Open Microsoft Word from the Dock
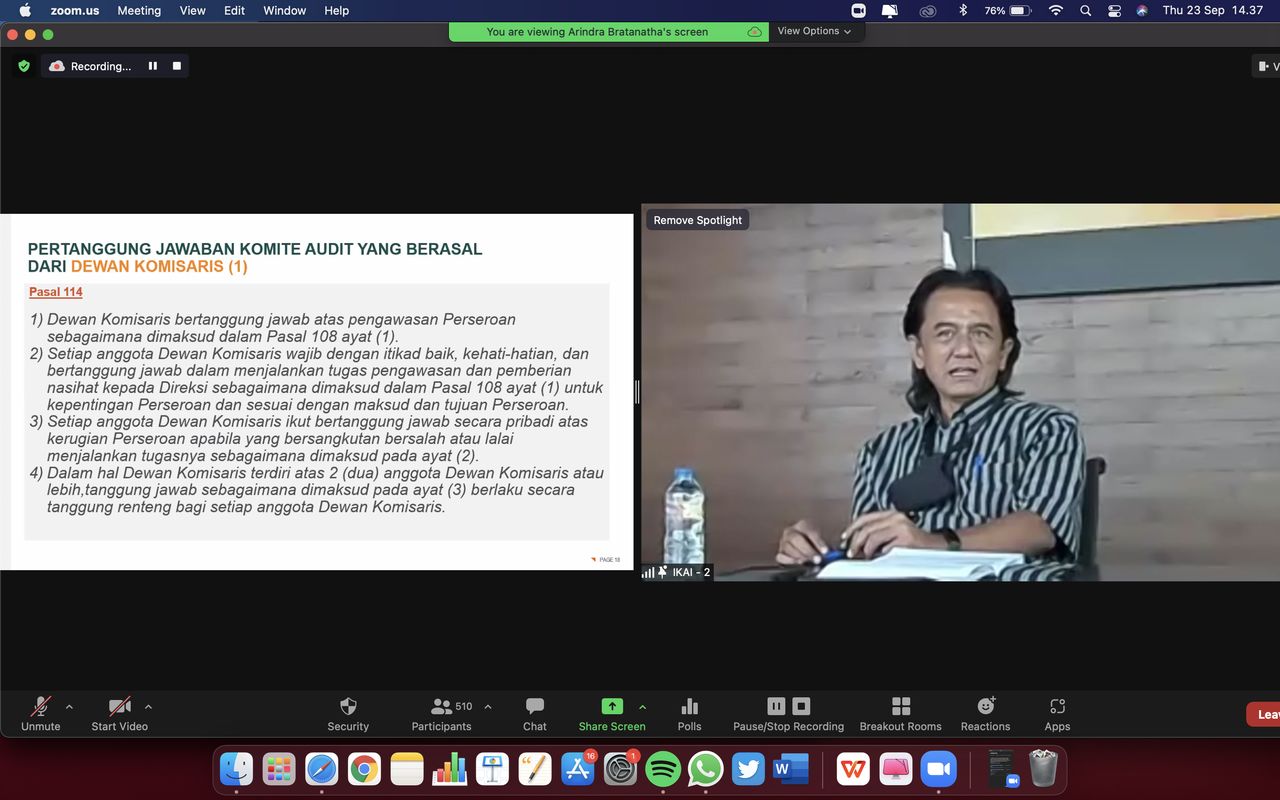 point(791,769)
